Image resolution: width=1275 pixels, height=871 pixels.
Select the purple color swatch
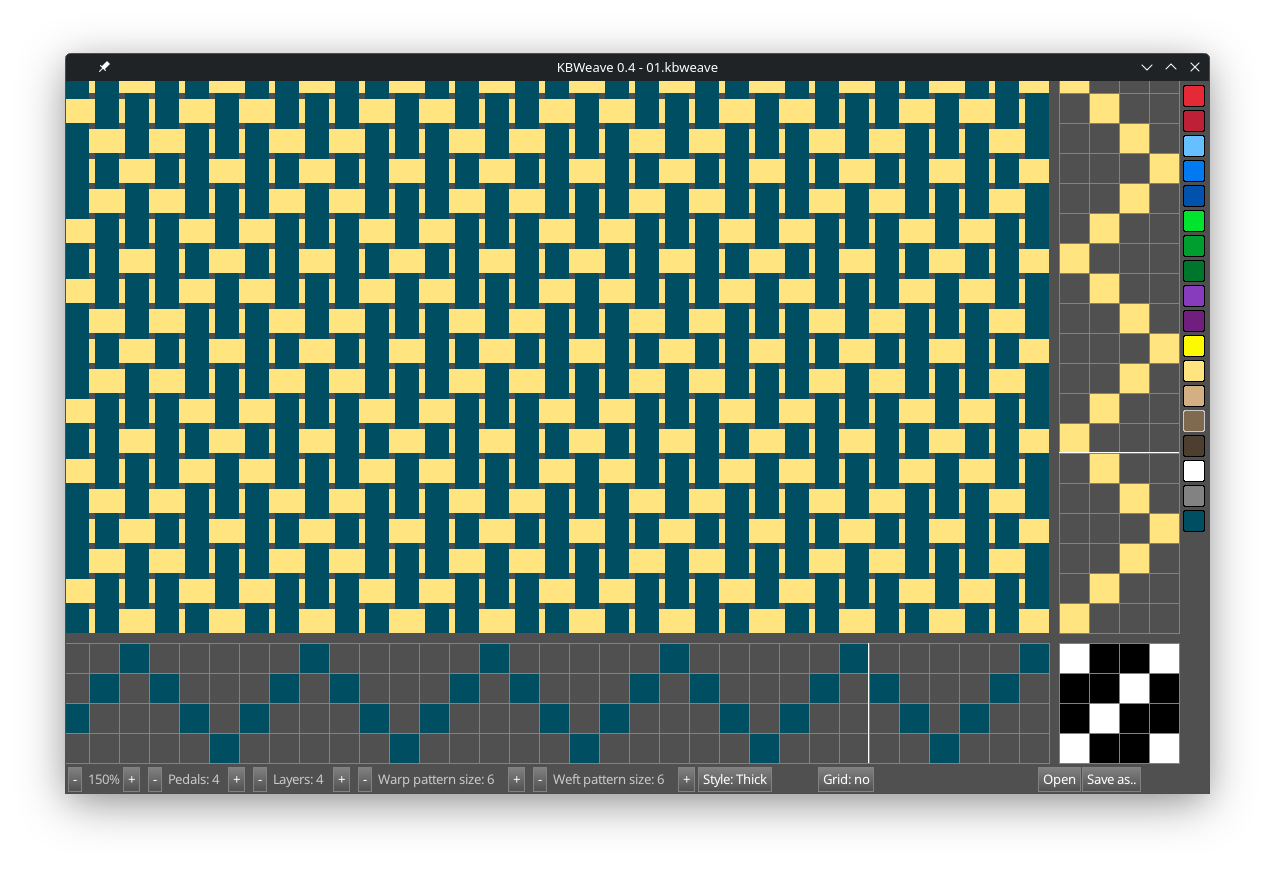tap(1194, 295)
